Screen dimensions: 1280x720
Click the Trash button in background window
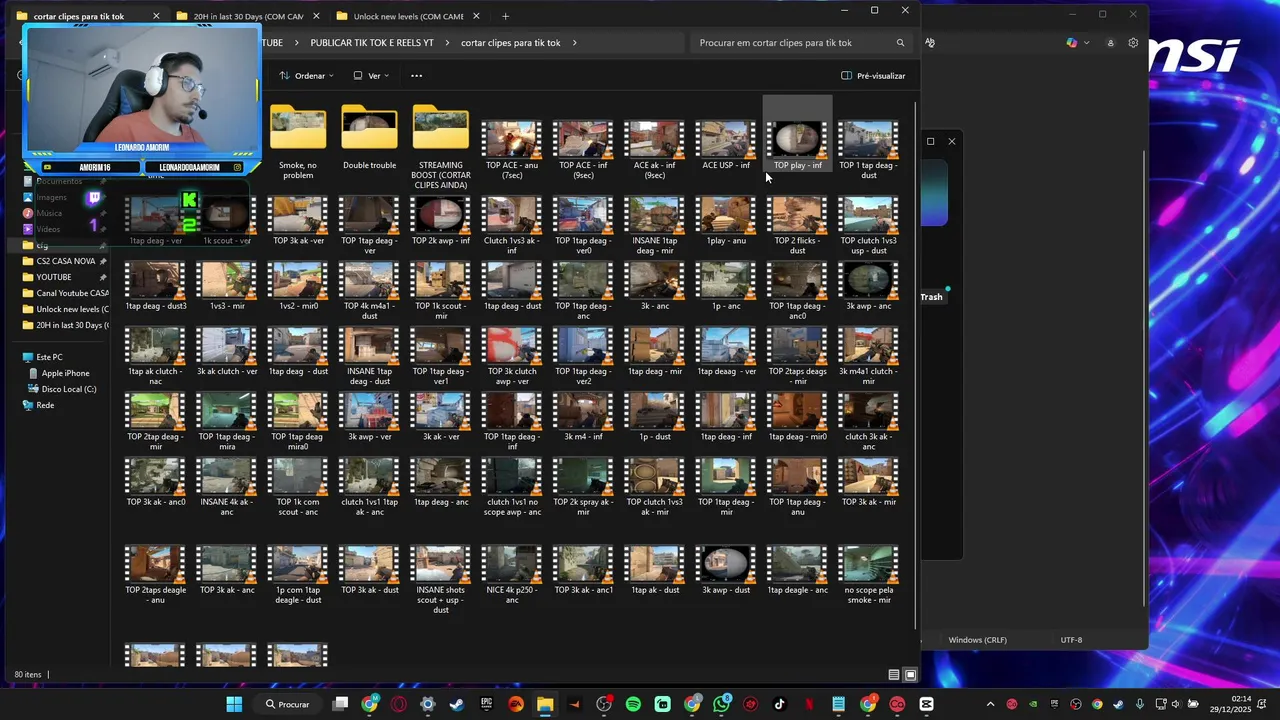[x=932, y=297]
